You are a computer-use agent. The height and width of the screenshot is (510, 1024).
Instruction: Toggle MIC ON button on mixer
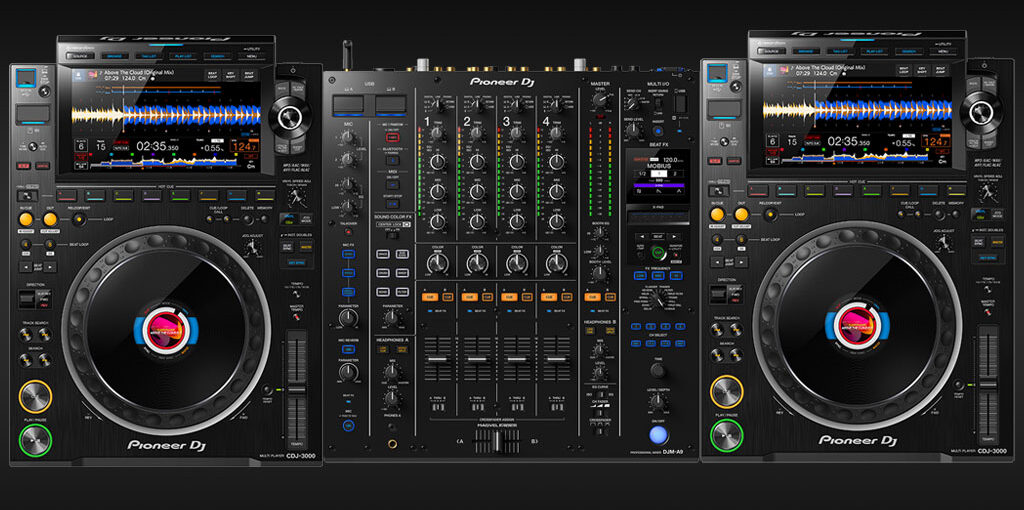[x=348, y=426]
